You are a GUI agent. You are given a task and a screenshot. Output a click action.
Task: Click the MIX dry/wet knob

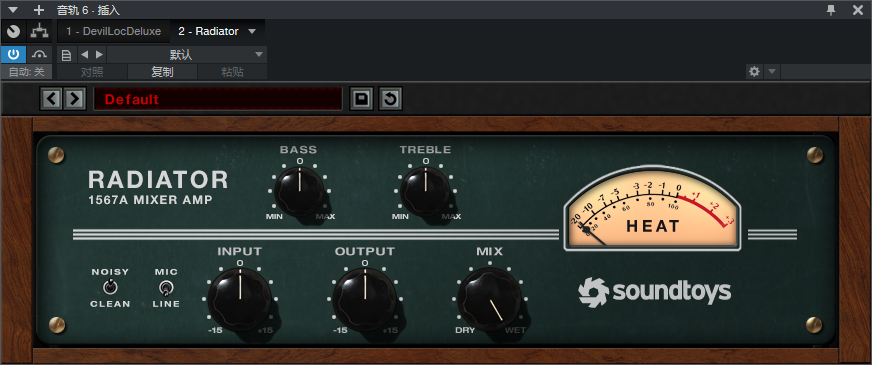click(489, 299)
